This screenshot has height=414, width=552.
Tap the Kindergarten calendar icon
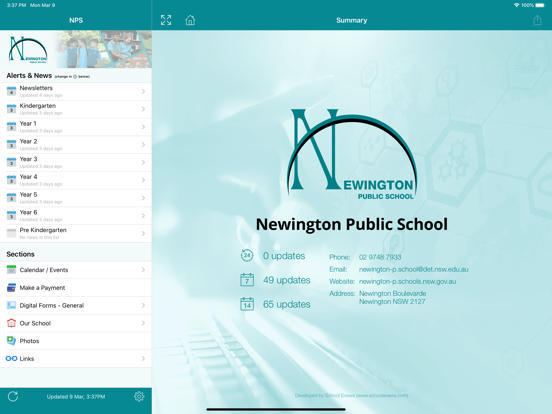pos(11,109)
